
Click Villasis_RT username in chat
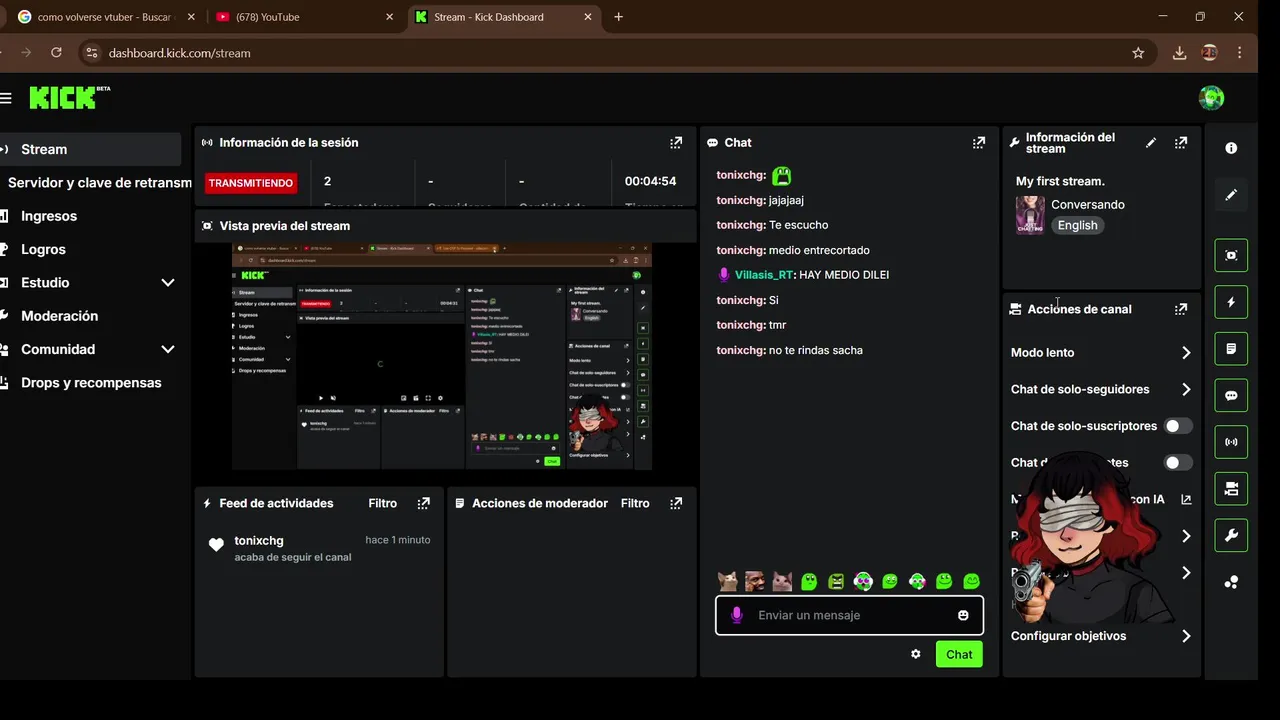tap(764, 275)
